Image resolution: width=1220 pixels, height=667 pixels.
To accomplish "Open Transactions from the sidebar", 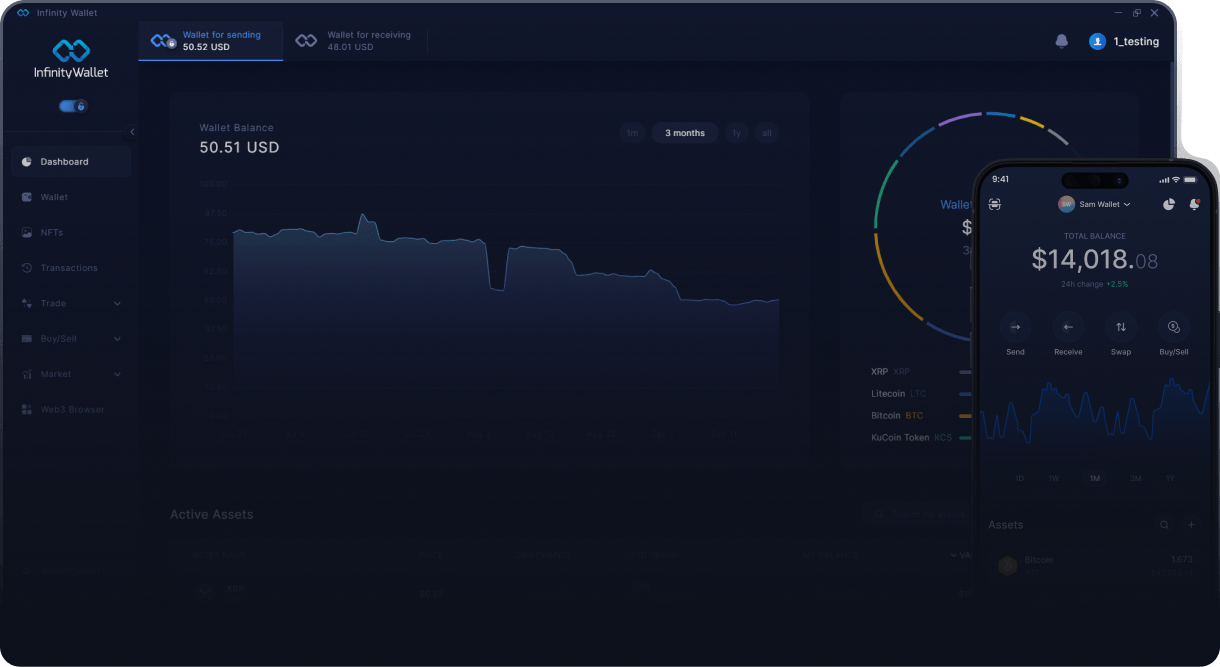I will point(71,268).
